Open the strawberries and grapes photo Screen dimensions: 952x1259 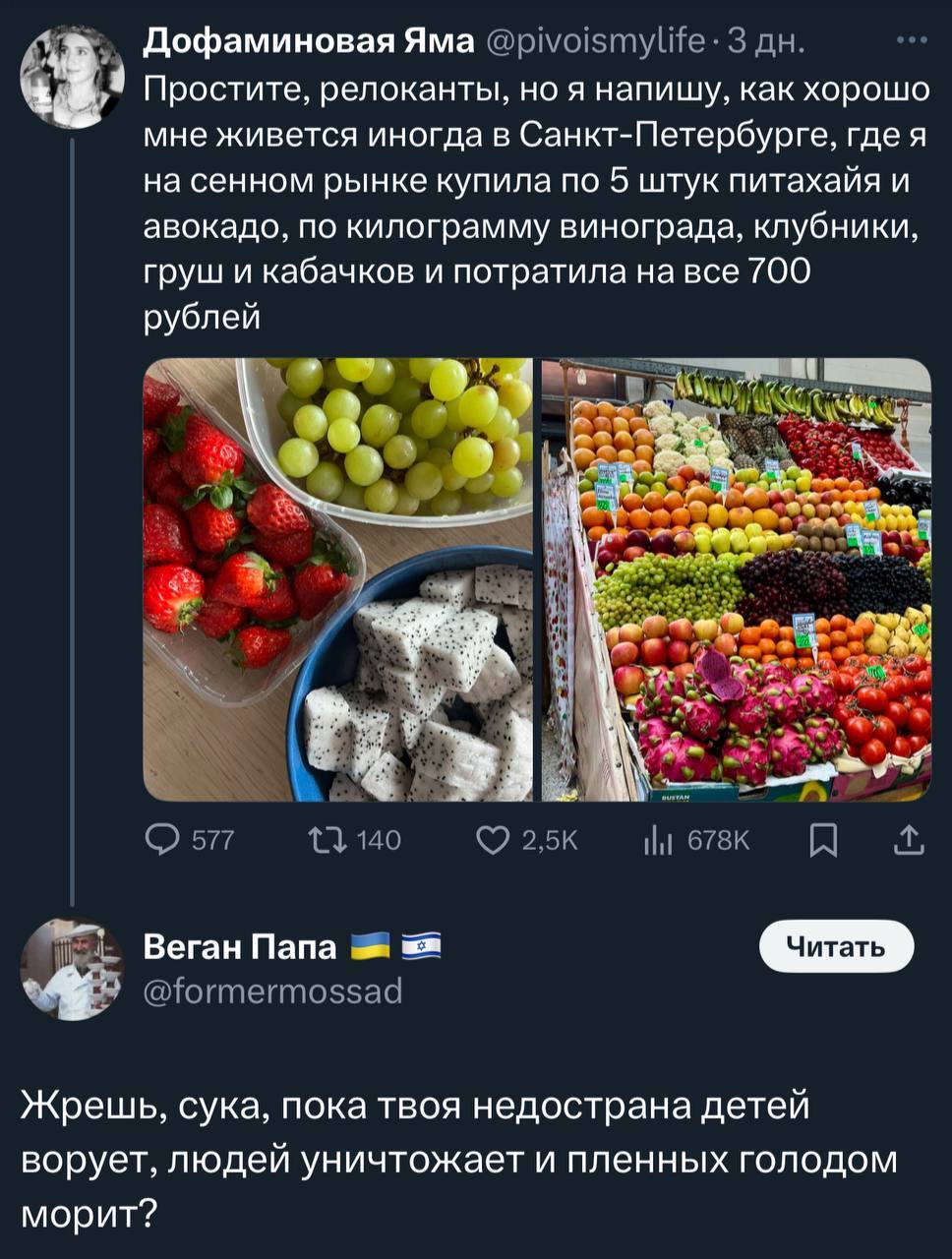point(337,579)
